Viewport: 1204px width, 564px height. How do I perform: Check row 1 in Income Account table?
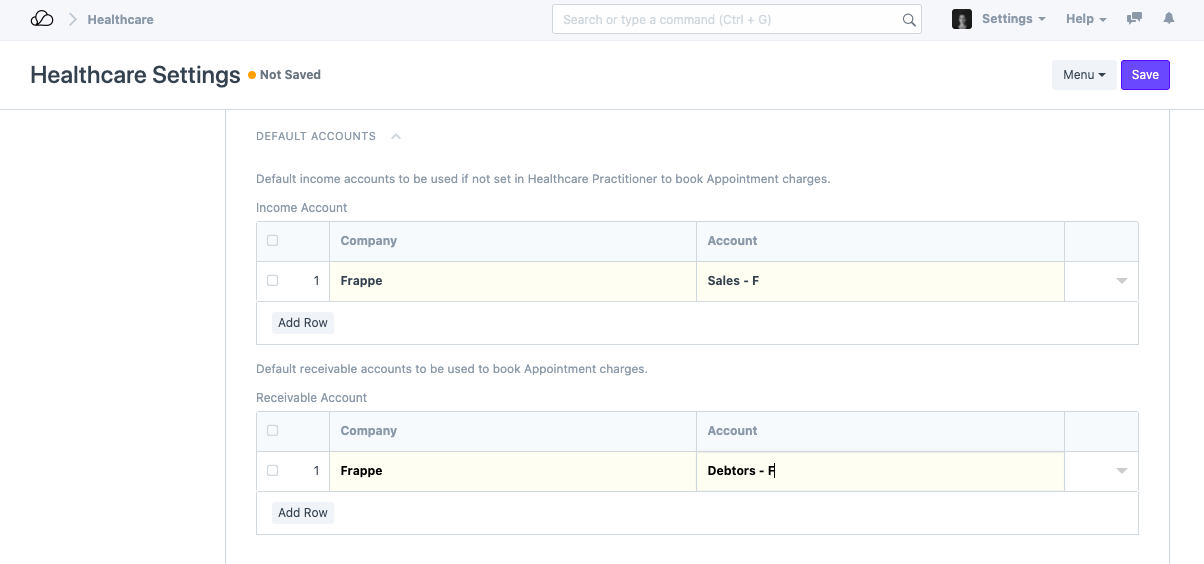click(273, 281)
